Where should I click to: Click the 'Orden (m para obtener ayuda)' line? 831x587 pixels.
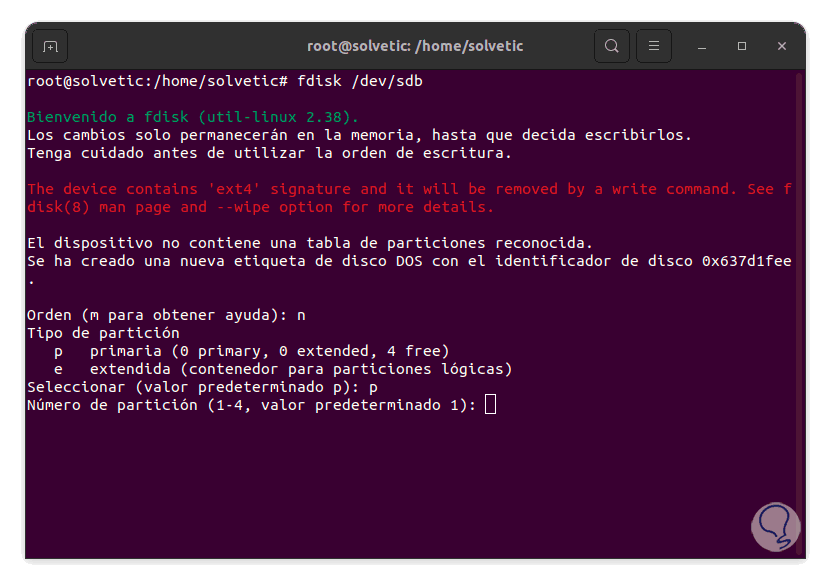(166, 315)
